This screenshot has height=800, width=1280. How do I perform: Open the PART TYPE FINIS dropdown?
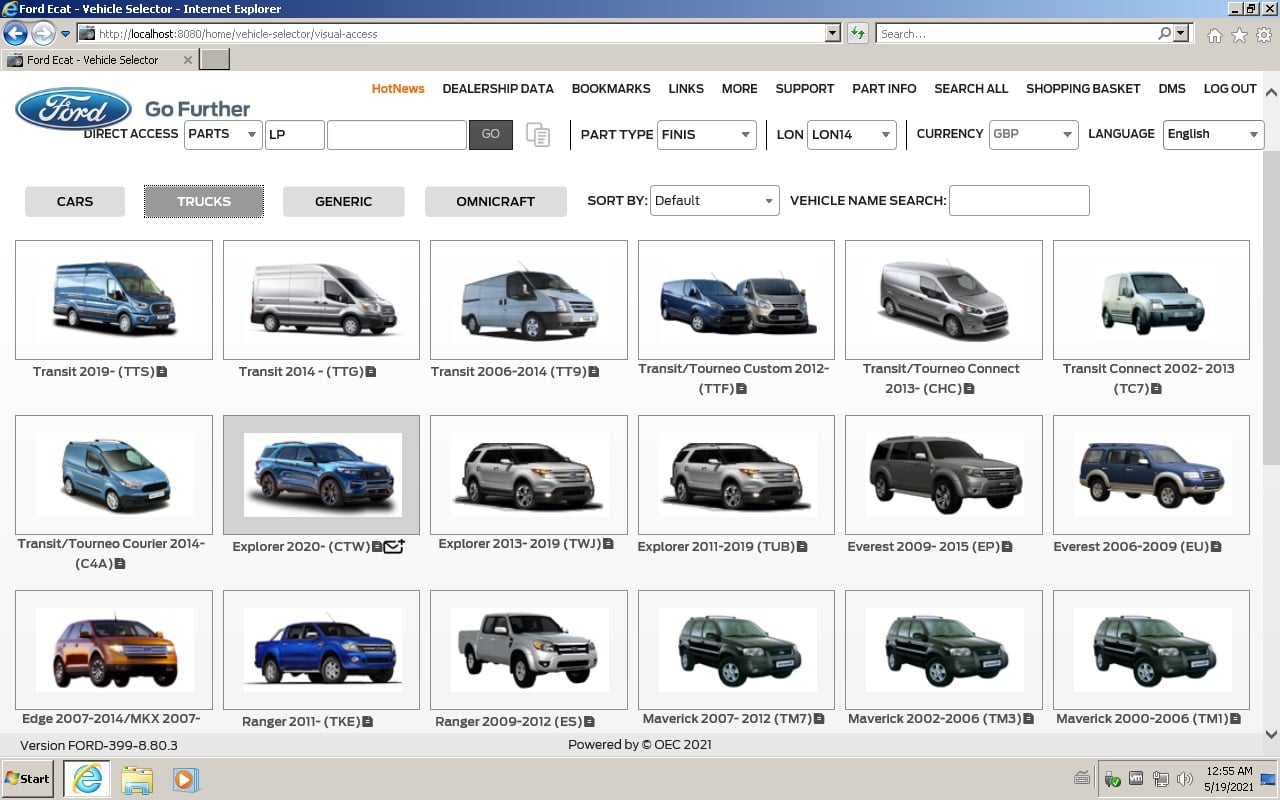click(x=707, y=135)
